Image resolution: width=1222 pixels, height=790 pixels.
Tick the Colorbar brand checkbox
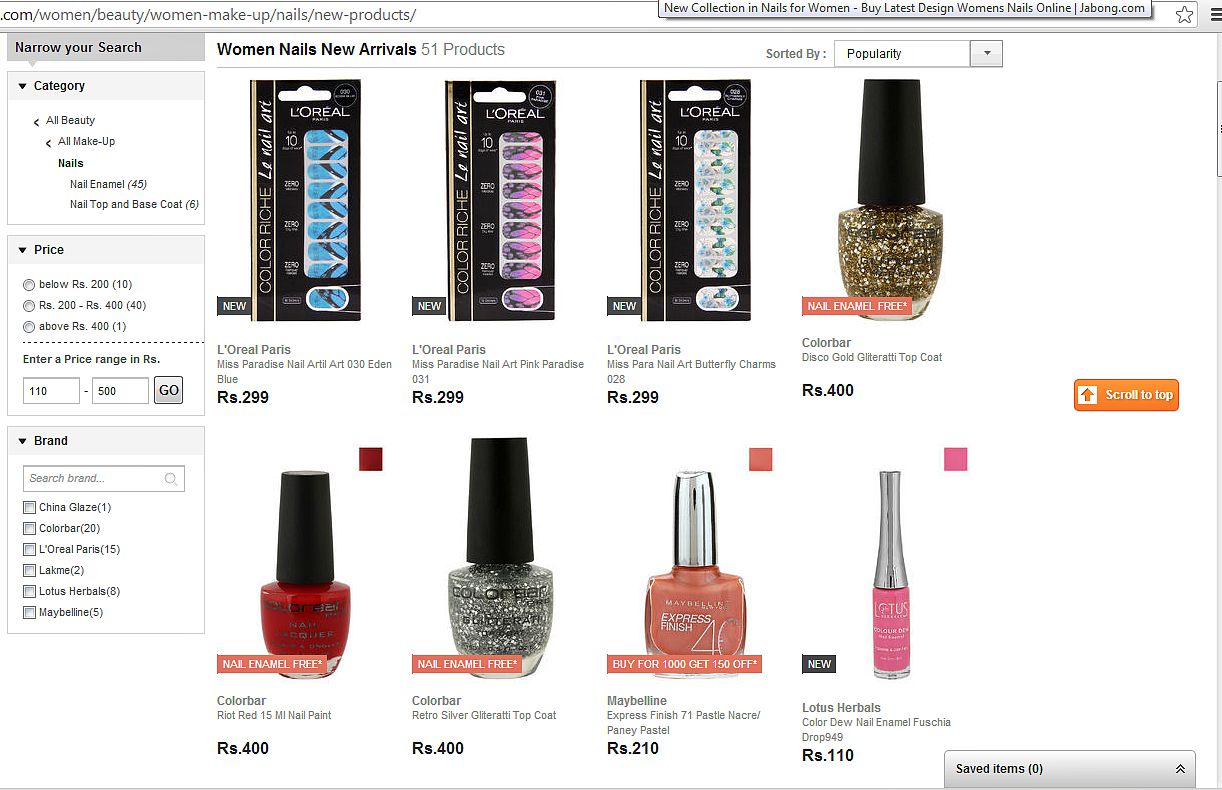pyautogui.click(x=29, y=528)
